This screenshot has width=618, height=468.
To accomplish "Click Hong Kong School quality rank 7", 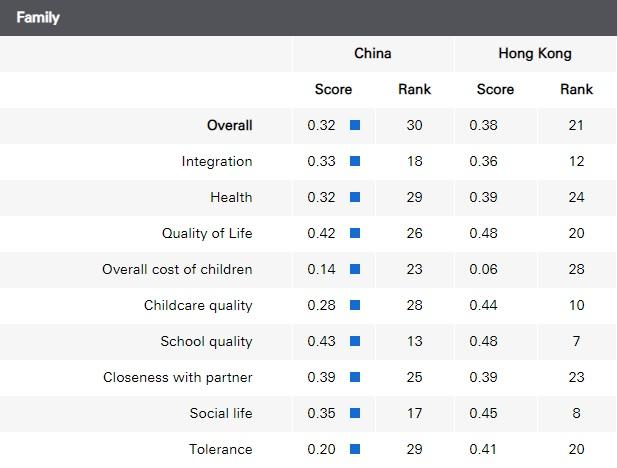I will click(576, 342).
